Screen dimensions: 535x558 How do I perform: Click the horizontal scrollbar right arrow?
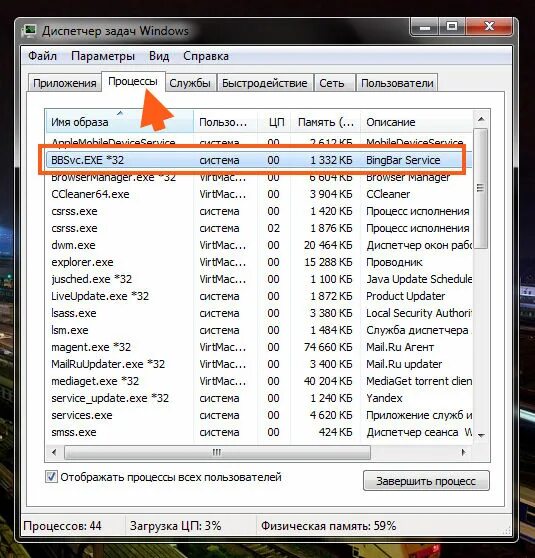pos(463,452)
